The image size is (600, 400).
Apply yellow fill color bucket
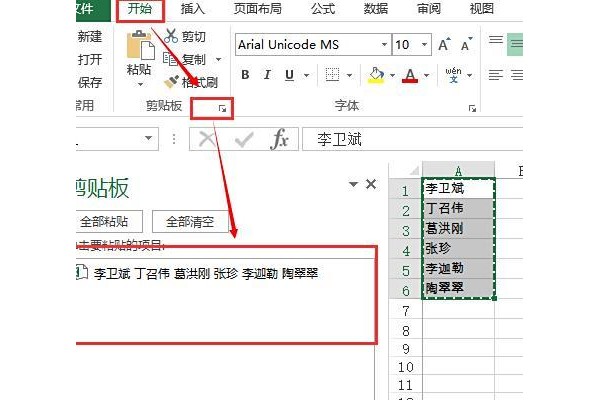click(x=376, y=75)
